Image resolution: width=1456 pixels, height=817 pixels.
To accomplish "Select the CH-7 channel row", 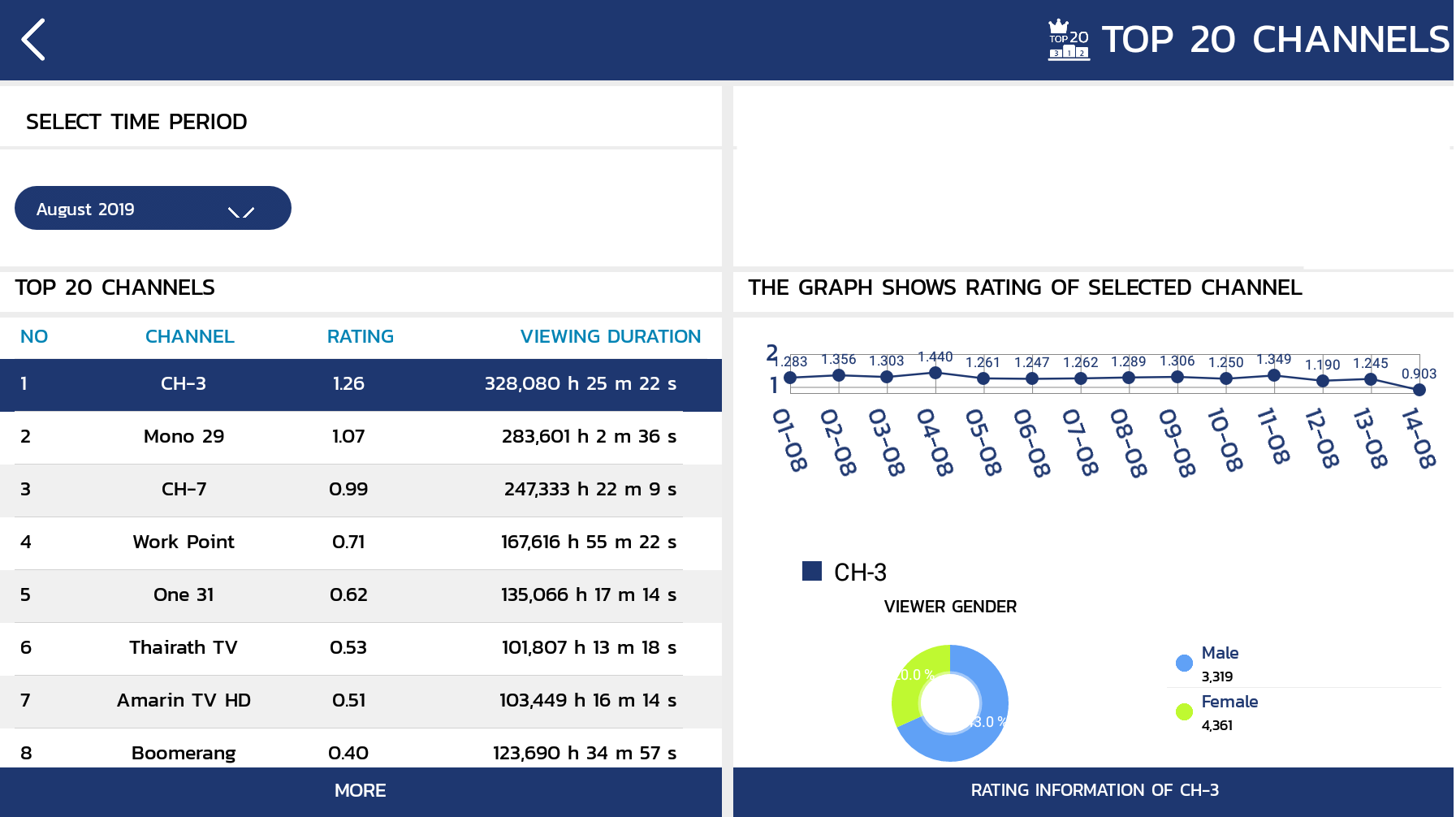I will tap(361, 490).
